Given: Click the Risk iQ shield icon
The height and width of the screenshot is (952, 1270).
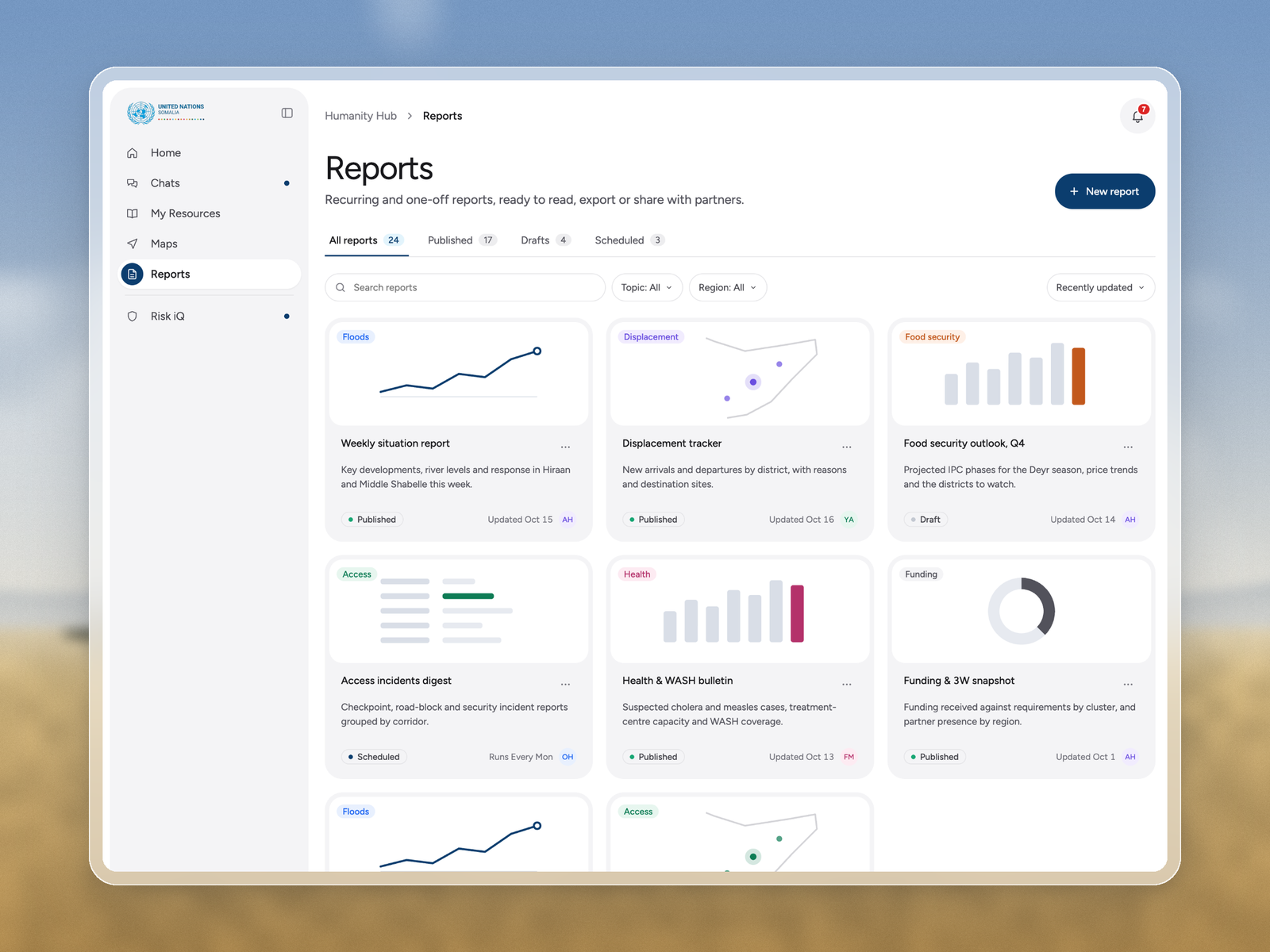Looking at the screenshot, I should coord(133,317).
